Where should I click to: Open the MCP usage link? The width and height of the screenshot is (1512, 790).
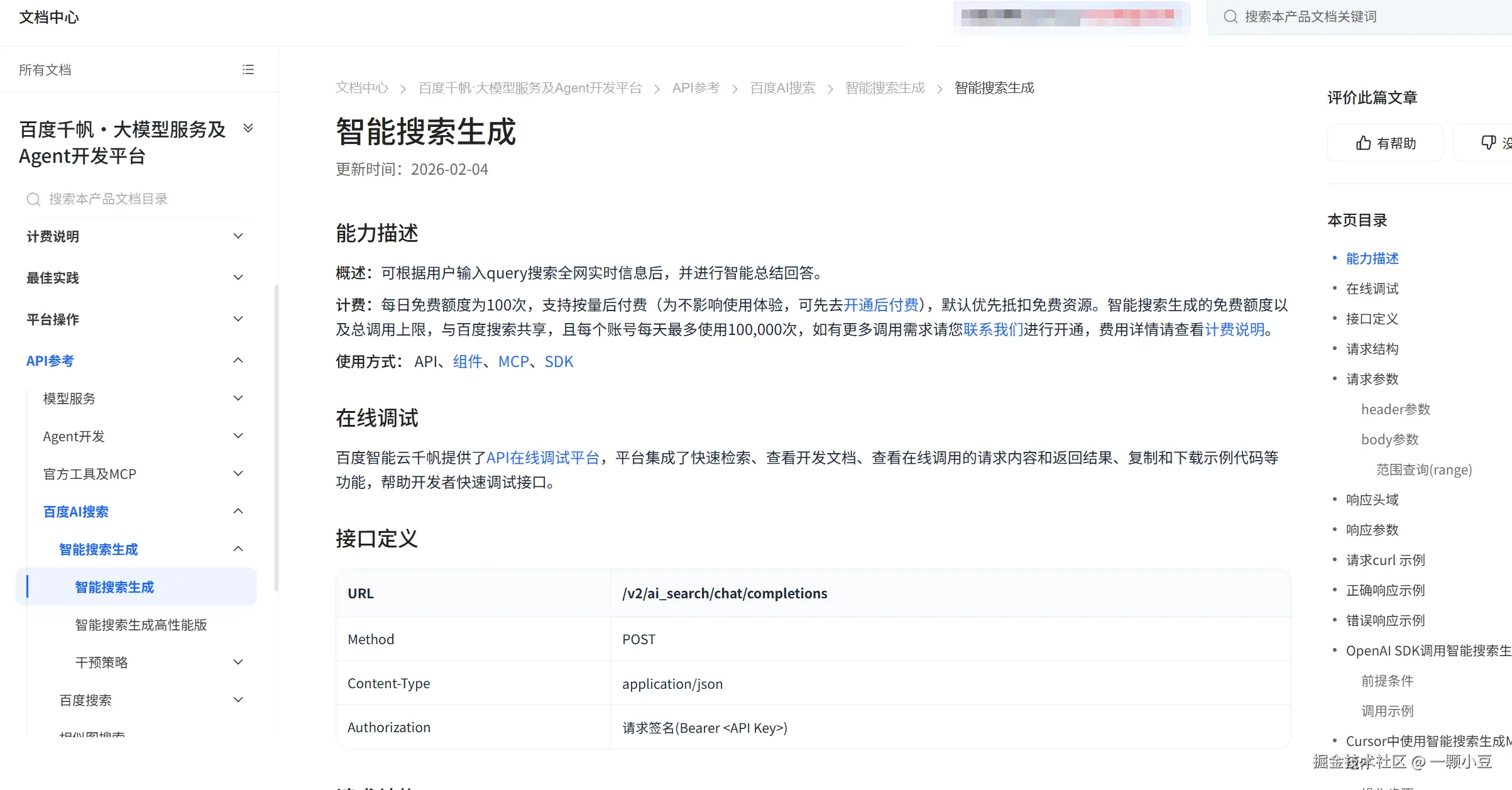click(513, 362)
